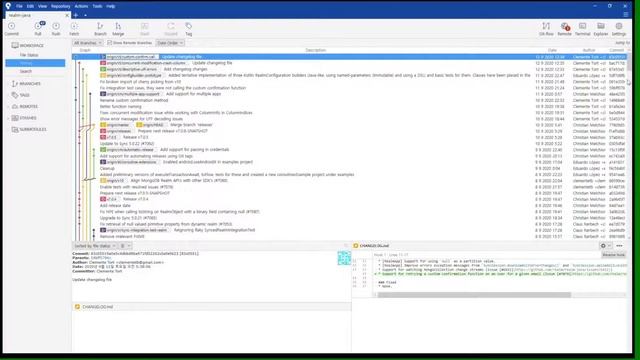Screen dimensions: 640x360
Task: Click the diff settings gear icon
Action: pos(603,246)
